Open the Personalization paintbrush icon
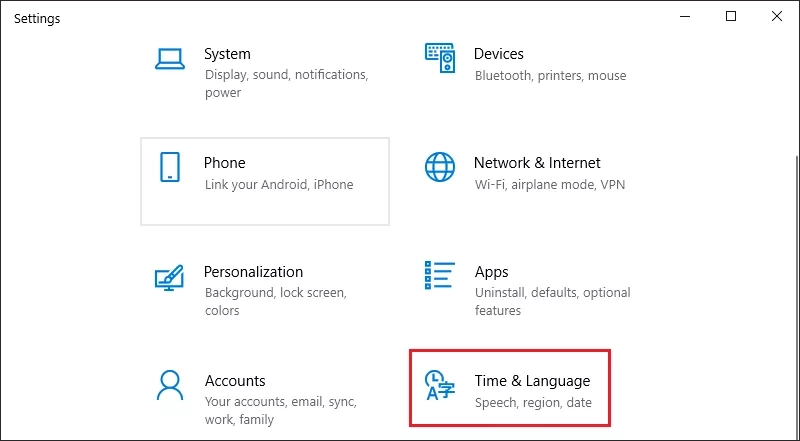Screen dimensions: 800x441 (169, 277)
